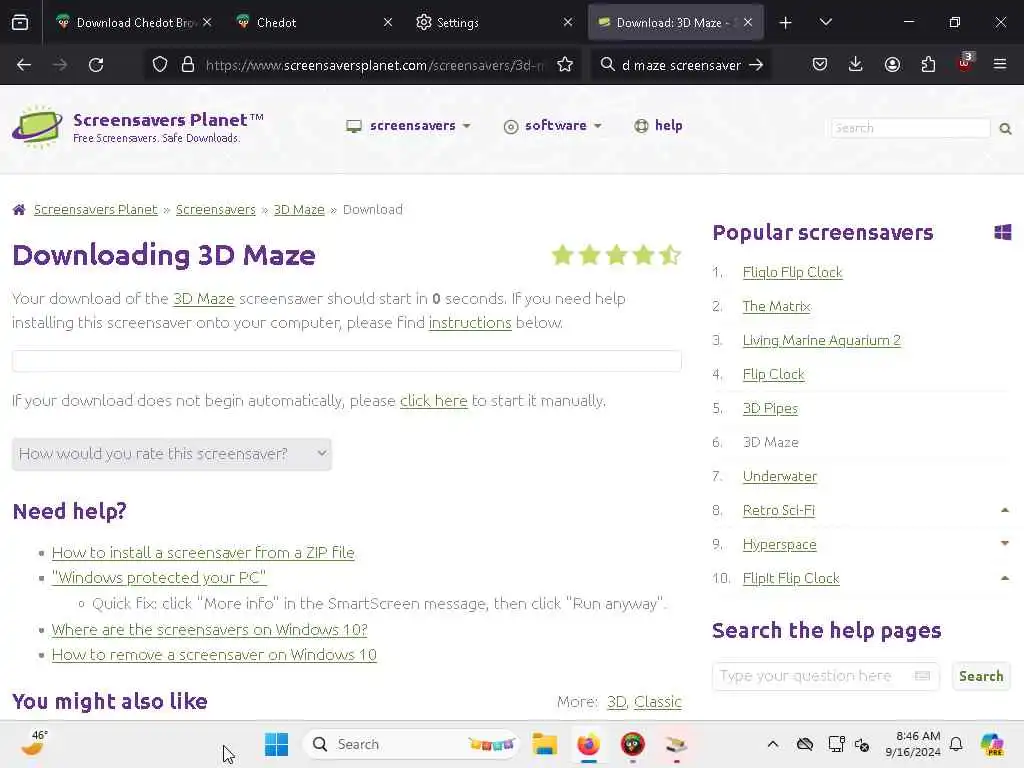Screen dimensions: 1024x768
Task: Open the Copilot preview icon in taskbar
Action: click(x=992, y=744)
